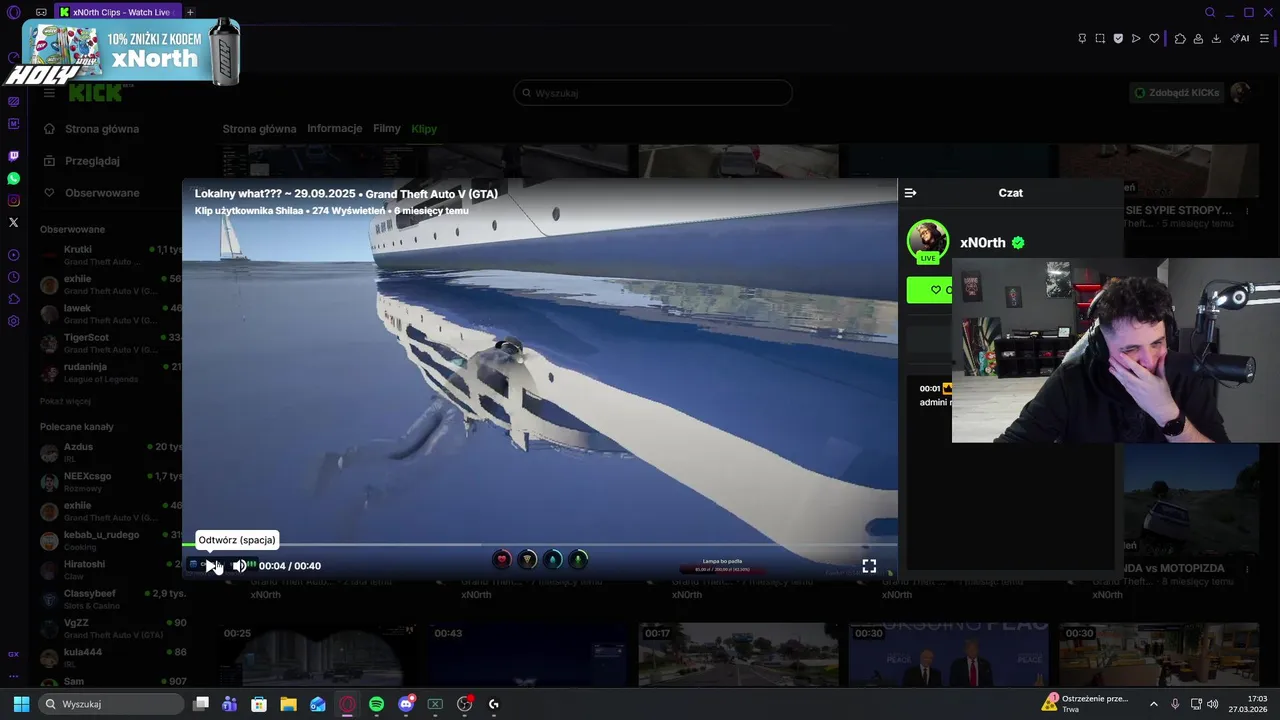Click the snapshot capture icon in toolbar

(x=1100, y=38)
